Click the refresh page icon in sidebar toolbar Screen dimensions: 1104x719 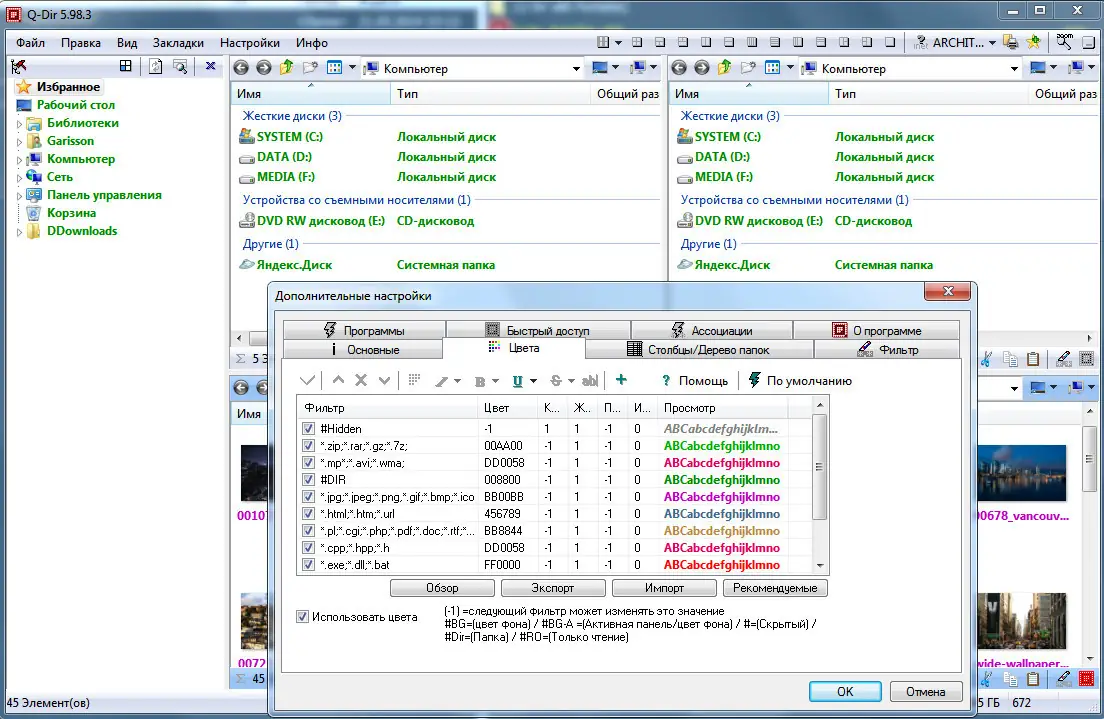tap(156, 66)
